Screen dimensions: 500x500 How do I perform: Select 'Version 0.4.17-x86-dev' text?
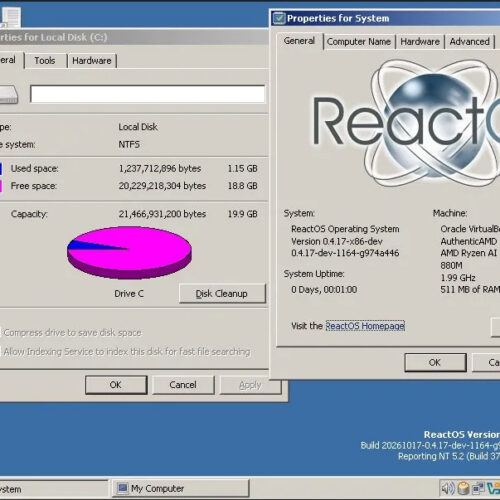coord(337,241)
